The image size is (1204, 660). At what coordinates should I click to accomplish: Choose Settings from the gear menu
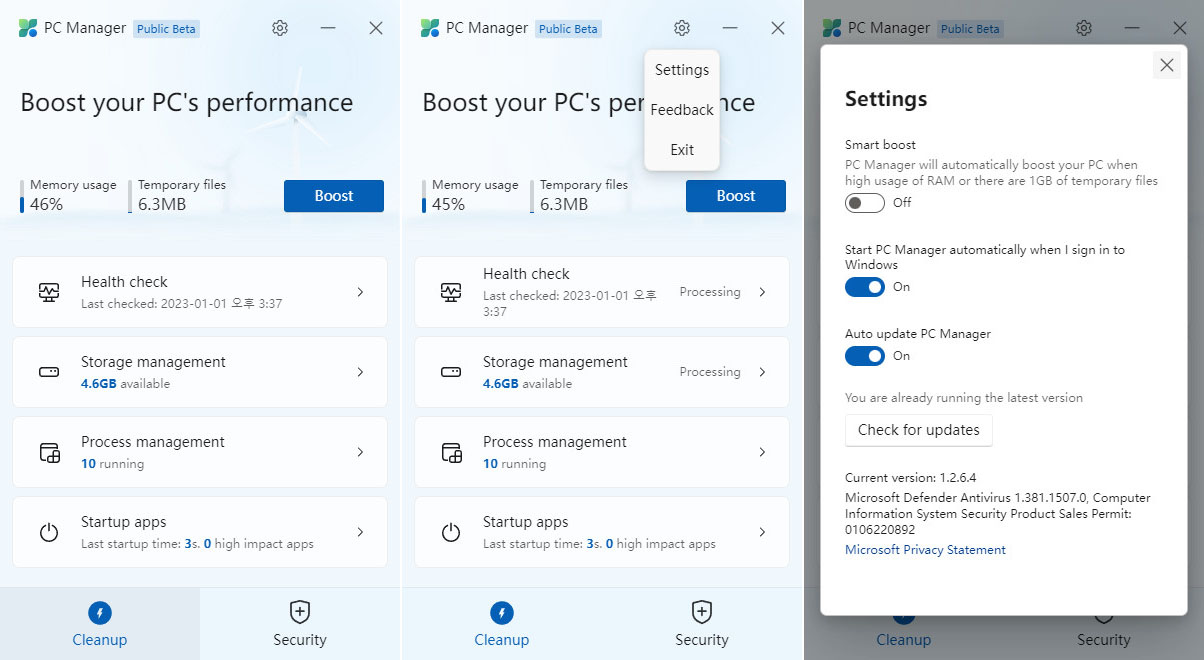coord(682,70)
